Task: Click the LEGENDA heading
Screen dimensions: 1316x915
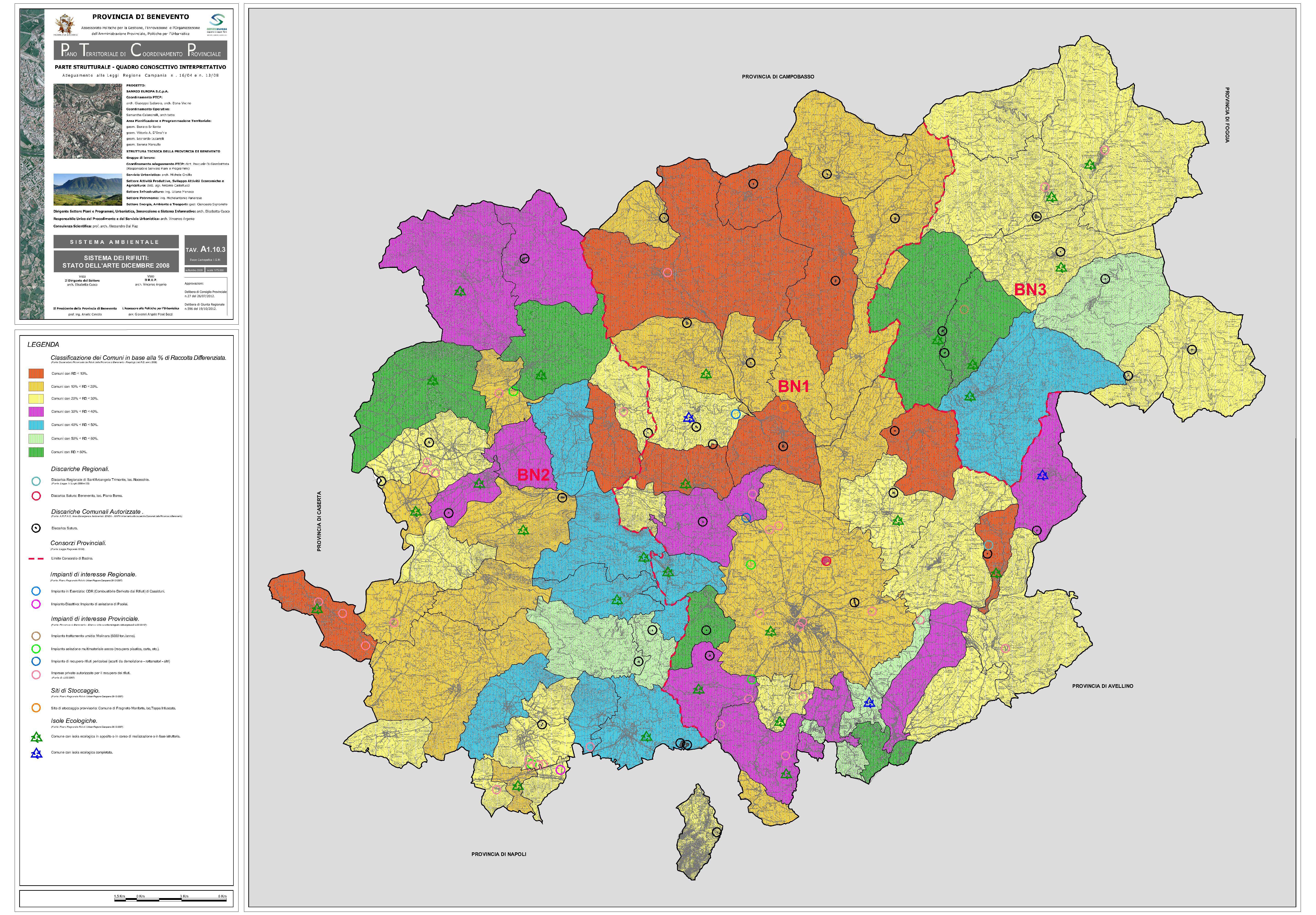Action: [x=43, y=345]
